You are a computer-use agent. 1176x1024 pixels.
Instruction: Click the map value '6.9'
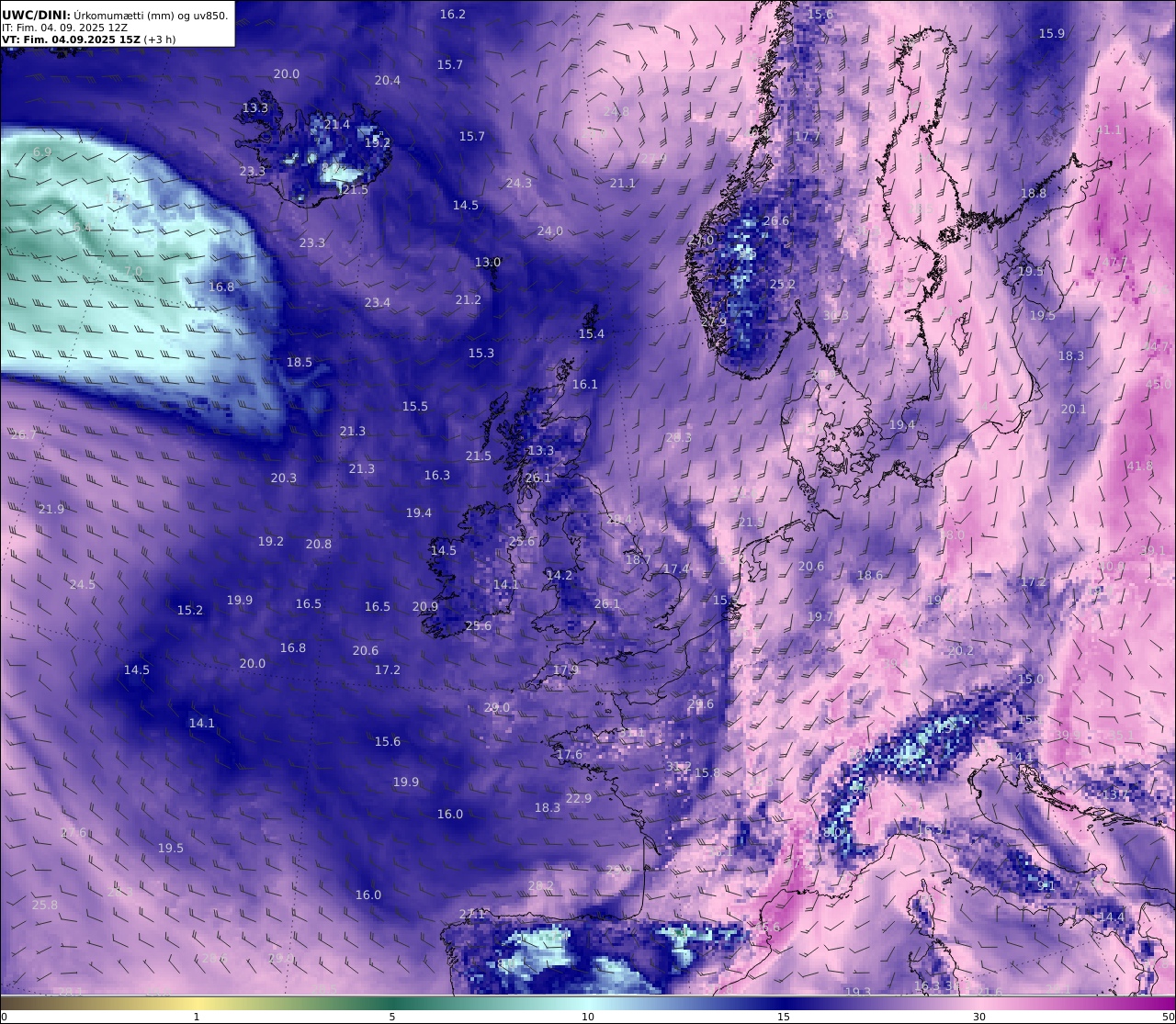pyautogui.click(x=42, y=152)
